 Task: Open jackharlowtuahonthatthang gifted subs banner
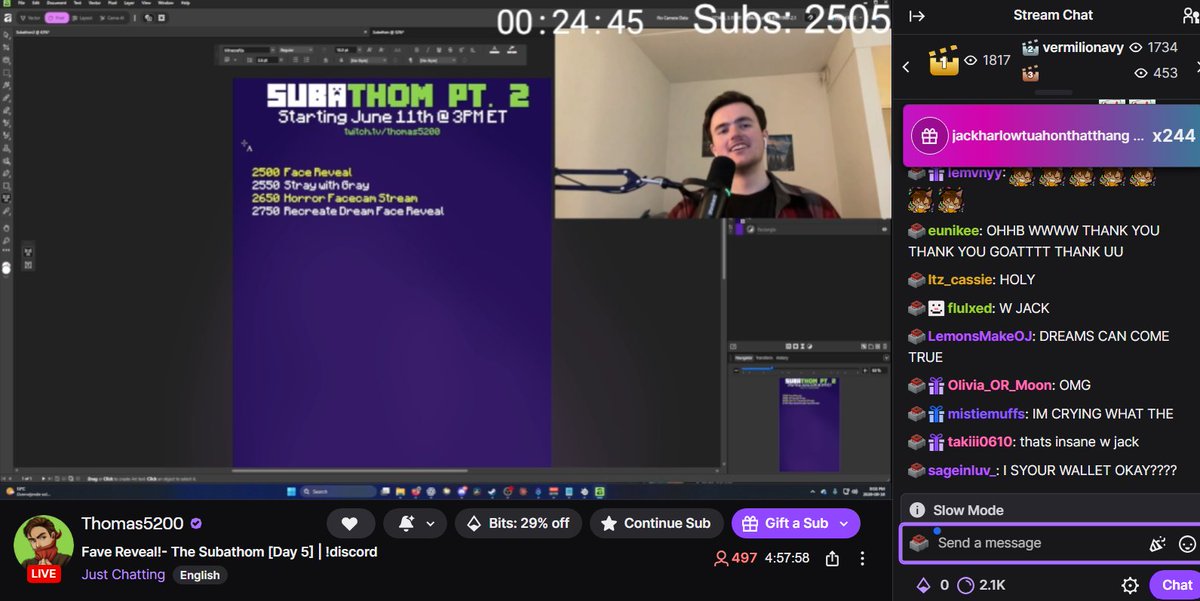tap(1050, 135)
